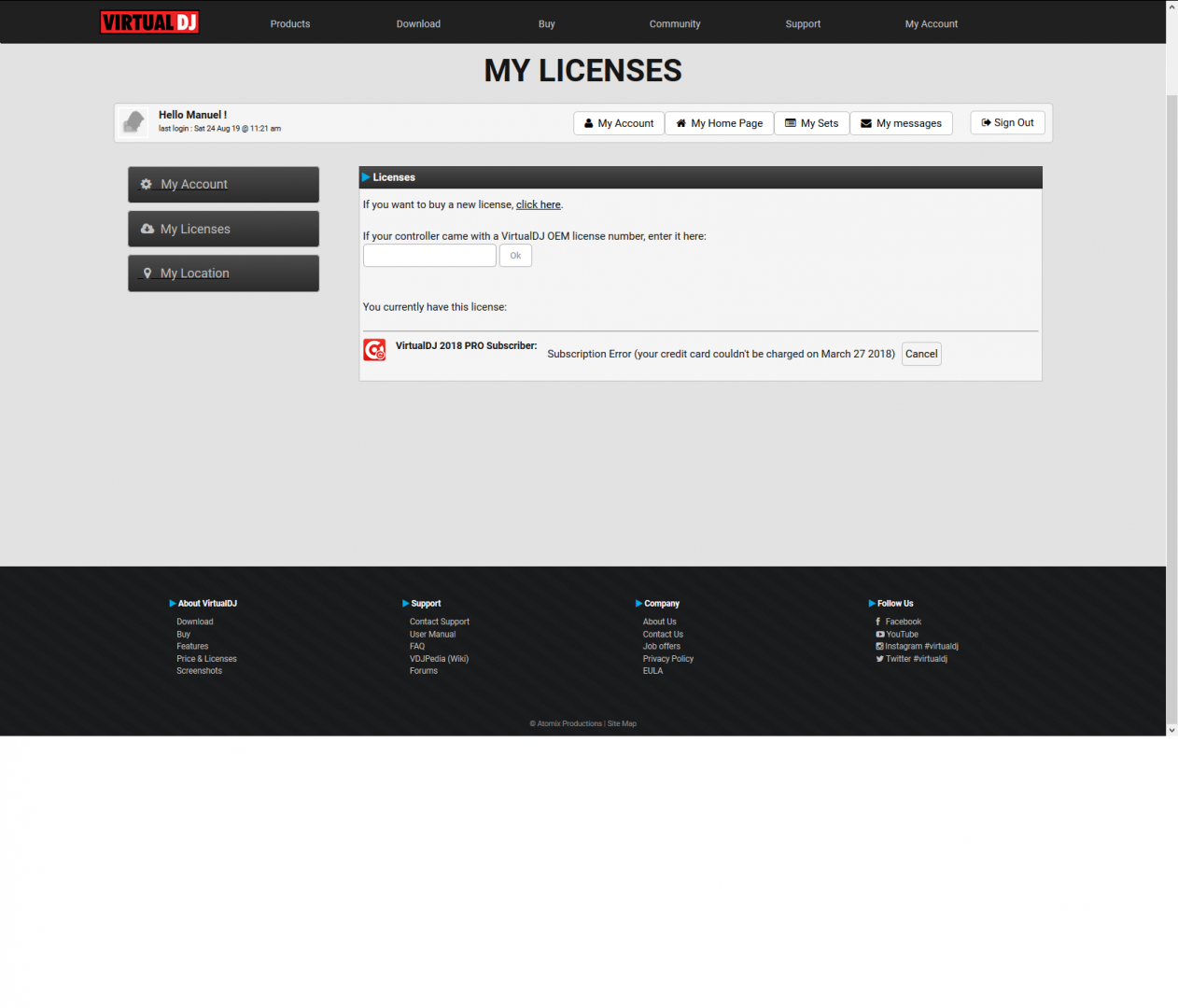This screenshot has height=1008, width=1178.
Task: Visit Facebook page from footer
Action: pos(899,622)
